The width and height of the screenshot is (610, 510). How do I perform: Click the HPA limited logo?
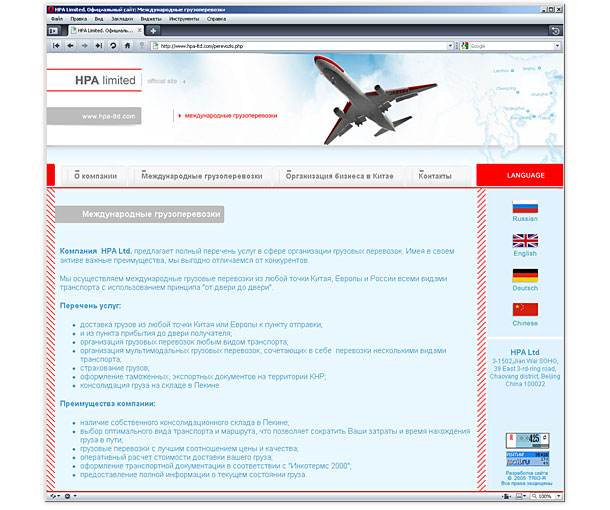[105, 80]
